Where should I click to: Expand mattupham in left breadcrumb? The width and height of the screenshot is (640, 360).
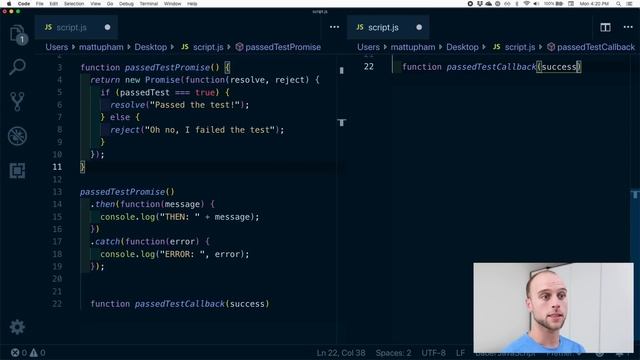(x=101, y=47)
